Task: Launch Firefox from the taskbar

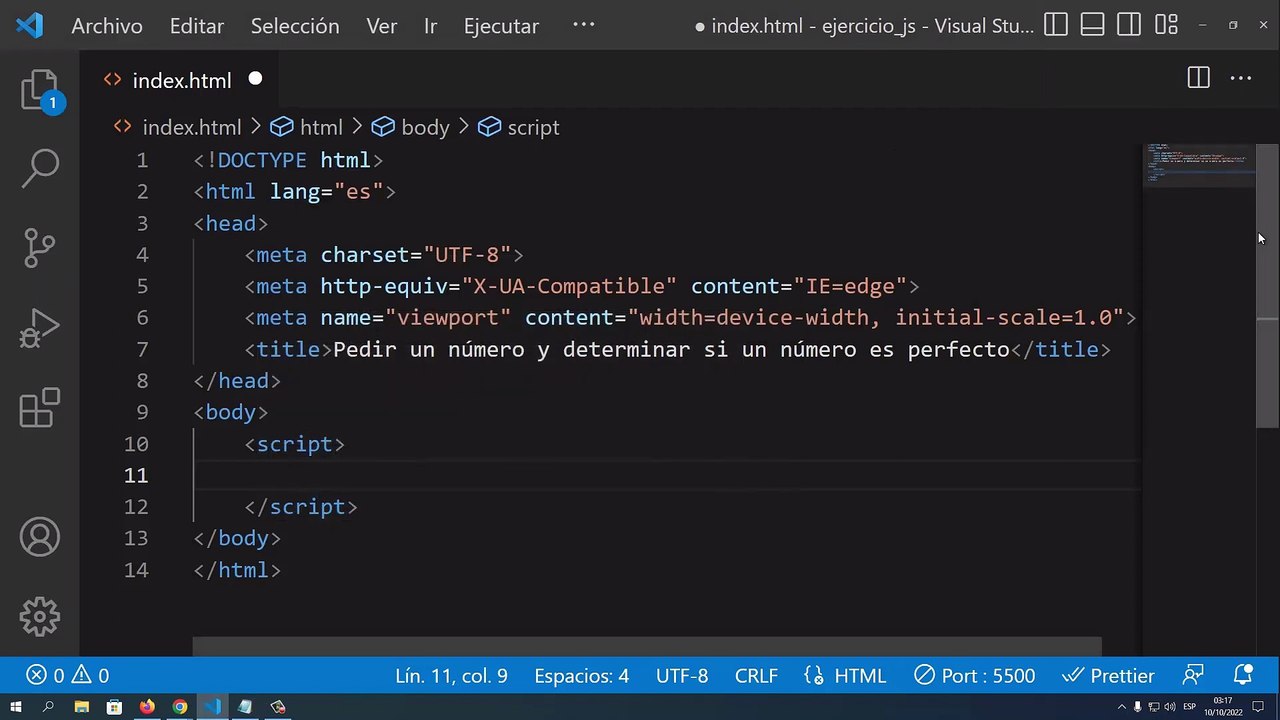Action: 147,707
